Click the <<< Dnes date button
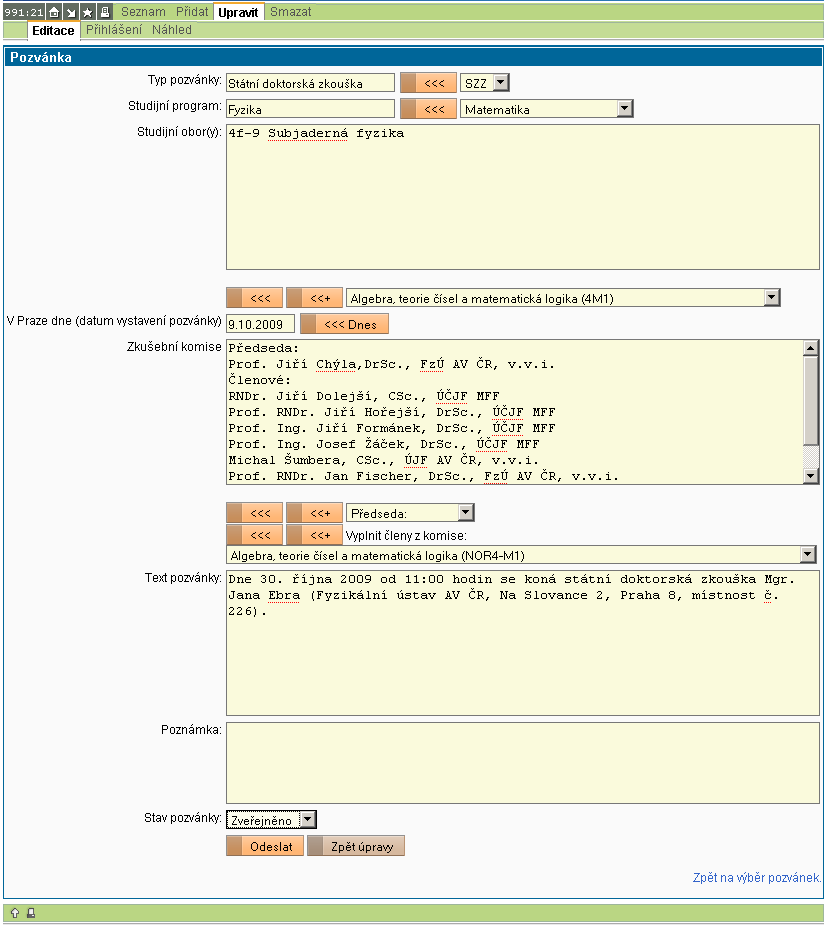Viewport: 827px width, 925px height. coord(345,324)
